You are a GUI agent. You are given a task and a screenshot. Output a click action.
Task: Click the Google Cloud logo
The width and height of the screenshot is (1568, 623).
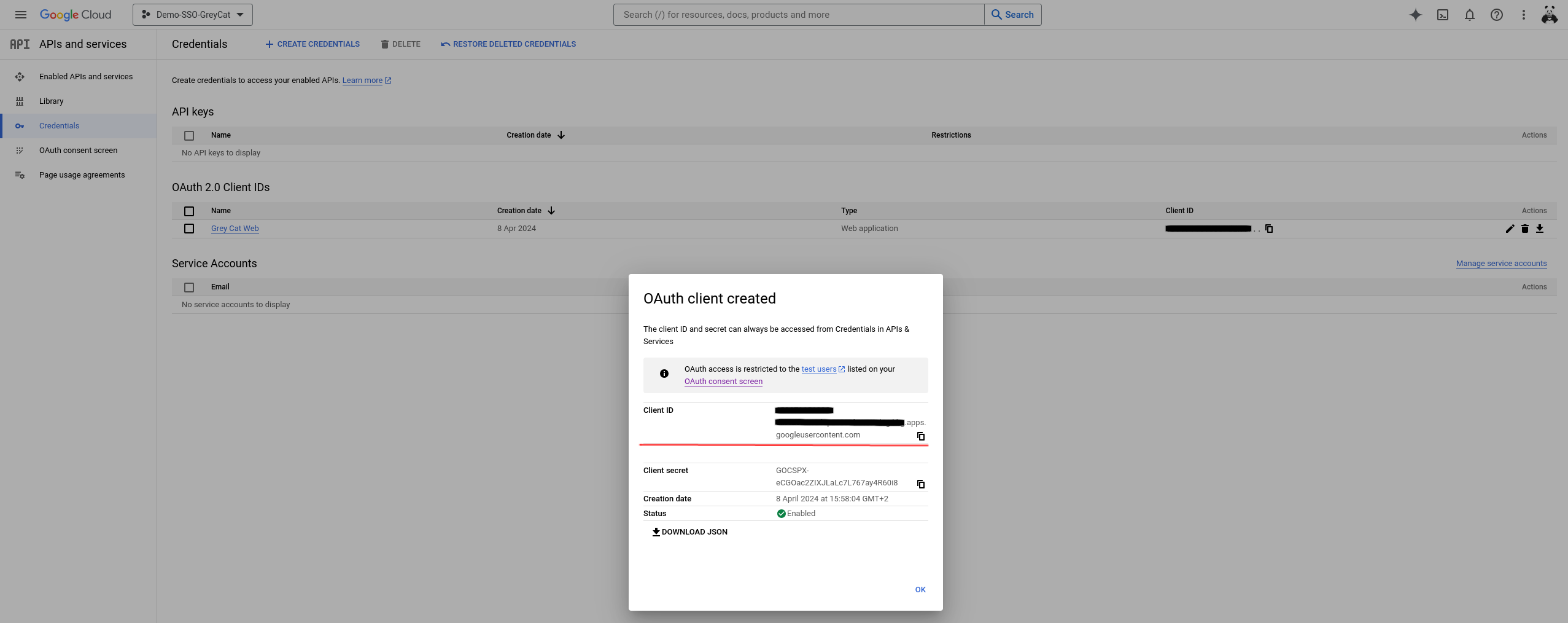76,15
